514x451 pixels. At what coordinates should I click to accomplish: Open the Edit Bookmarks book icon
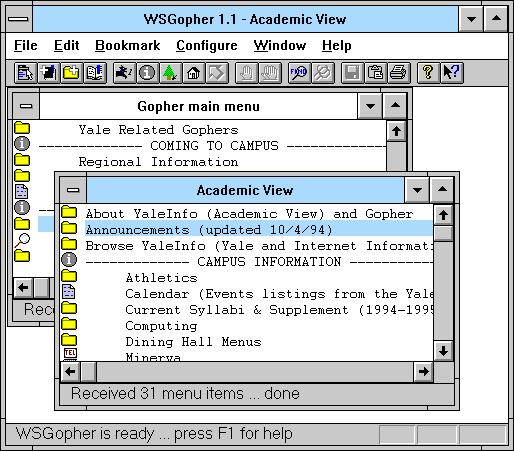click(x=95, y=72)
